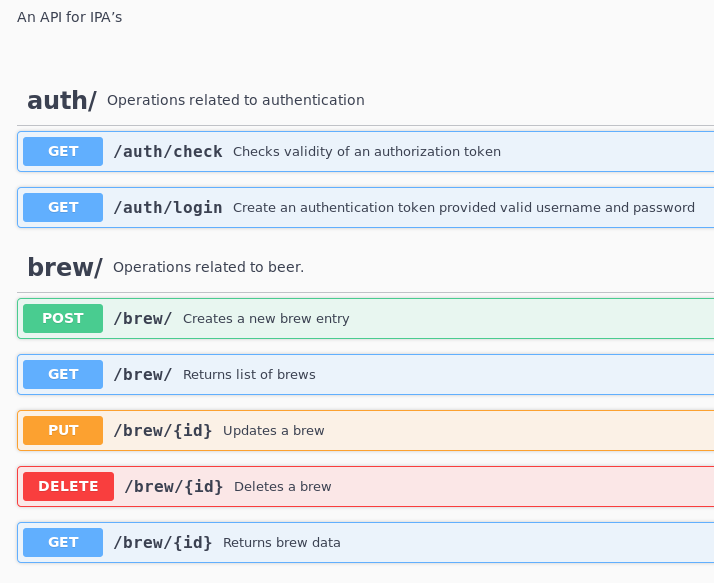Expand 'Returns list of brews' operation
Image resolution: width=714 pixels, height=583 pixels.
249,375
